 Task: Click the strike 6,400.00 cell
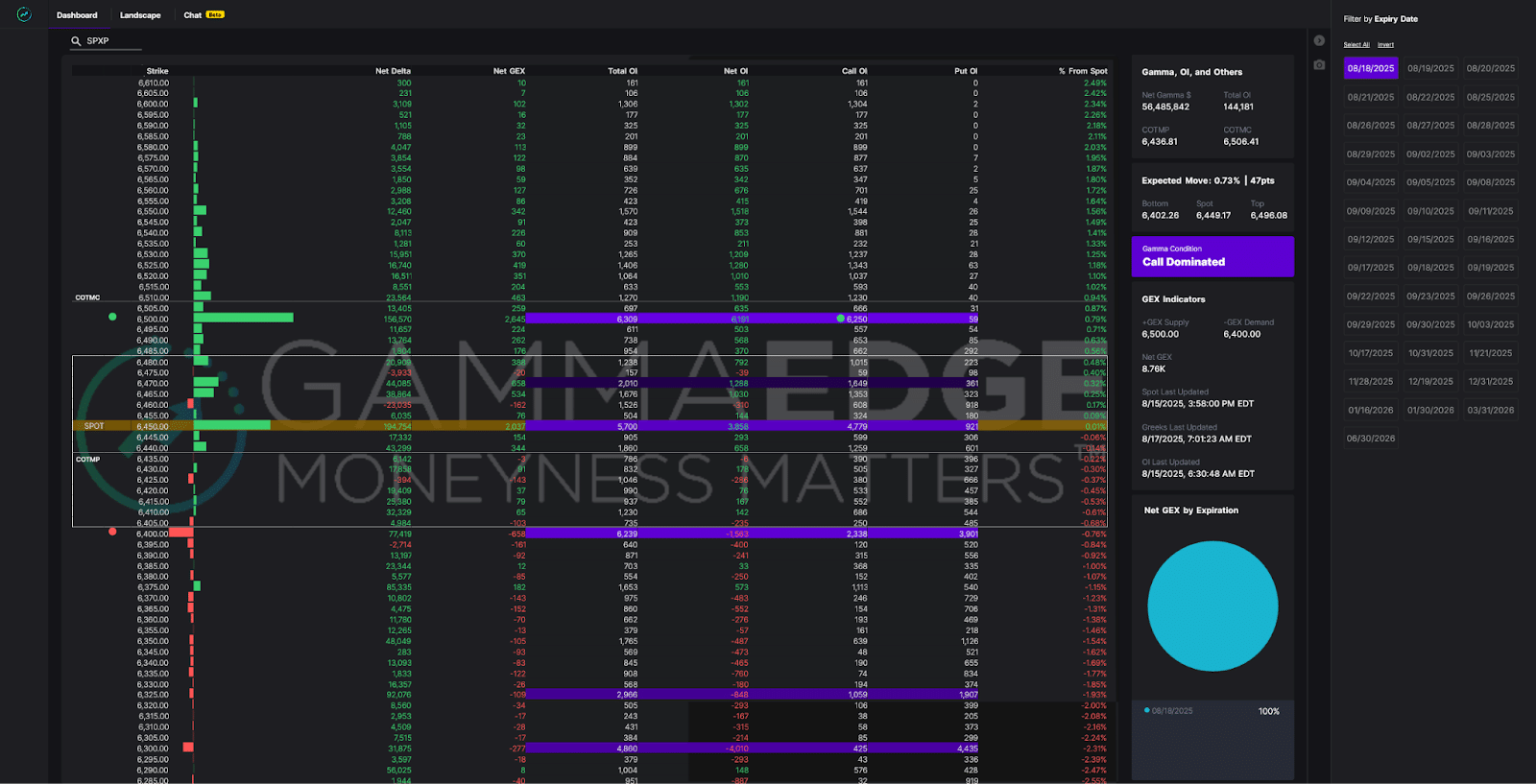coord(153,534)
